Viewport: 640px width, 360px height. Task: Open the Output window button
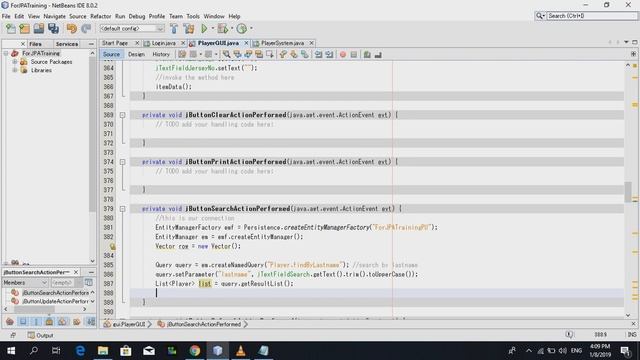click(40, 335)
